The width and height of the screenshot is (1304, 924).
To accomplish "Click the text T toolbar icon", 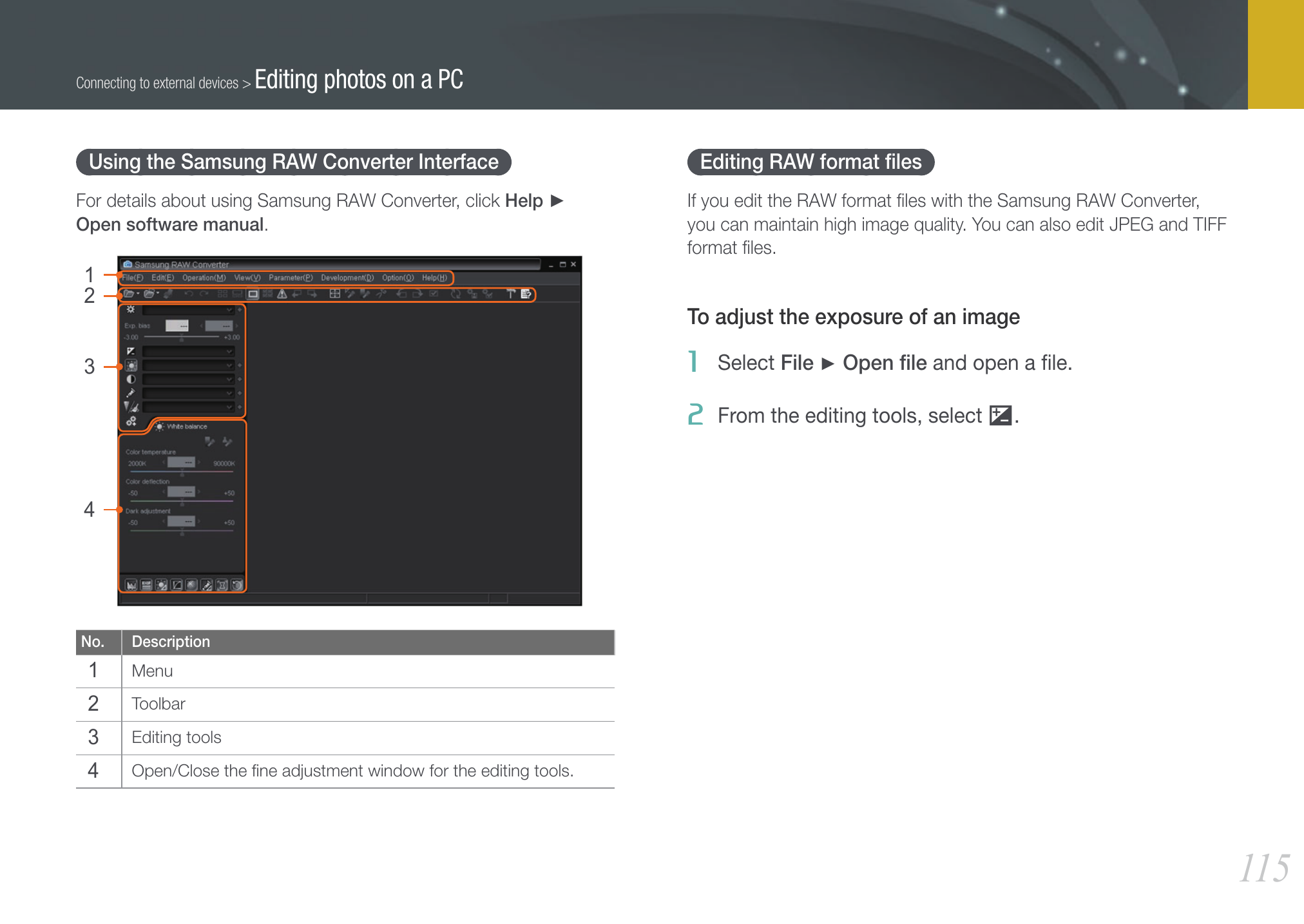I will click(511, 294).
